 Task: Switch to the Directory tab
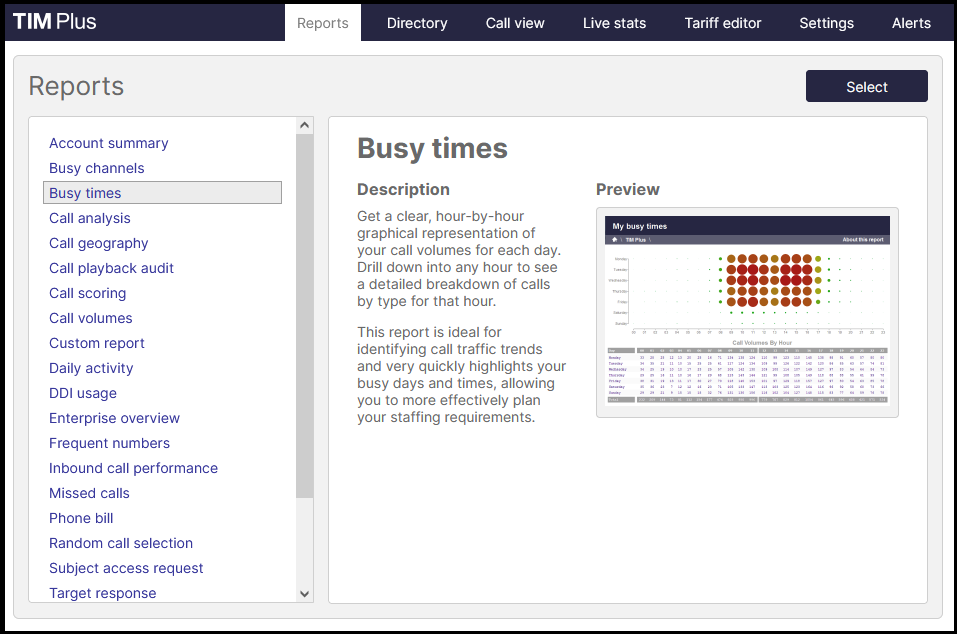point(416,23)
